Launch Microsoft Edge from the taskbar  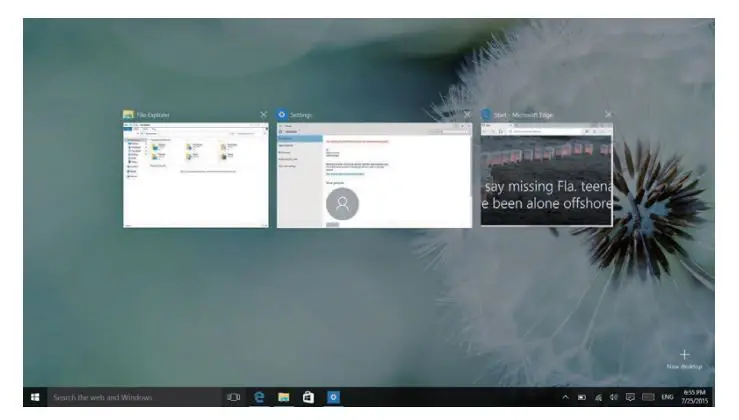259,397
